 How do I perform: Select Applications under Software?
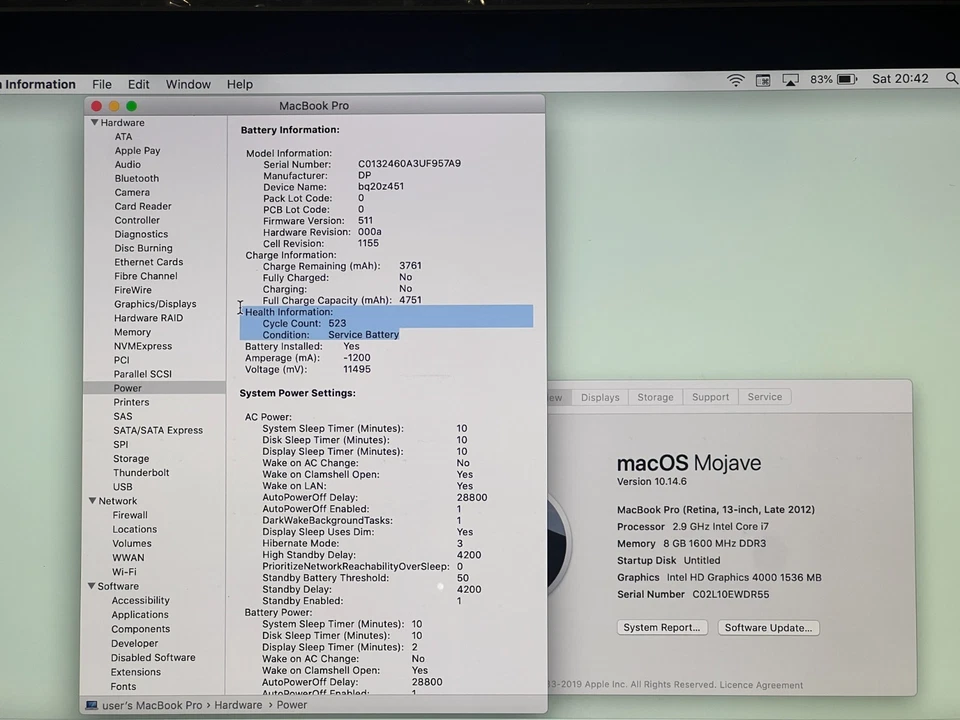click(x=140, y=615)
